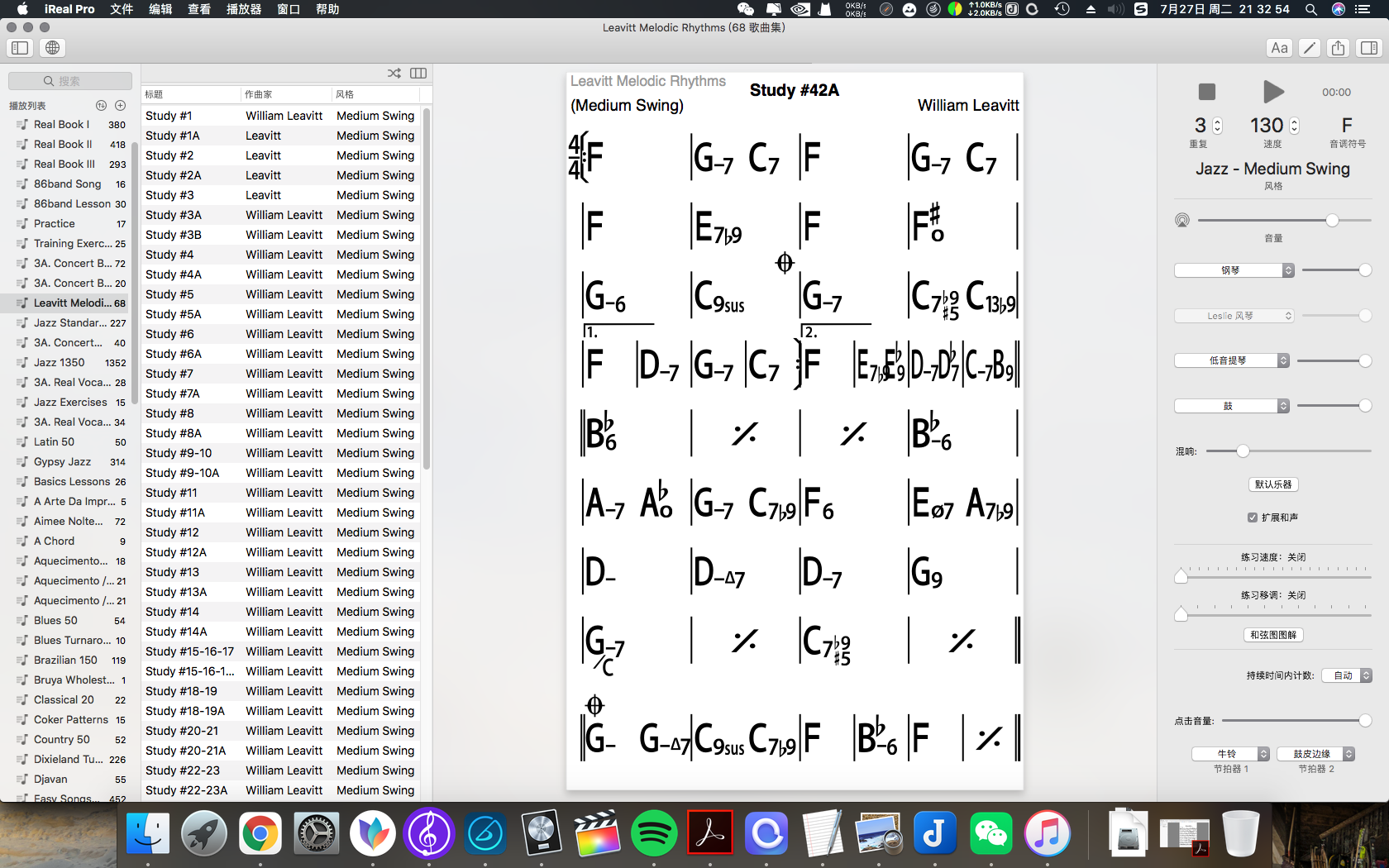Add a new playlist with the plus icon
Viewport: 1389px width, 868px height.
121,106
